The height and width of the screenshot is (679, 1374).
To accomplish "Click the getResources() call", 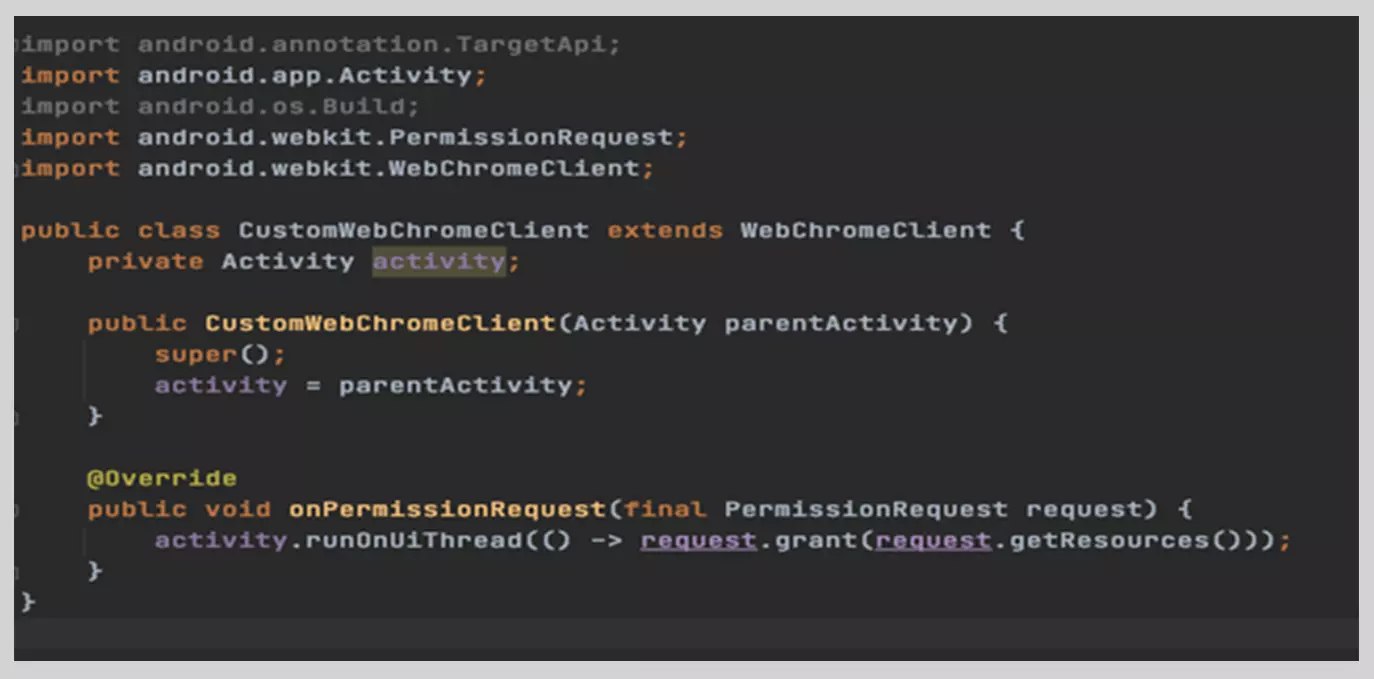I will [1126, 540].
